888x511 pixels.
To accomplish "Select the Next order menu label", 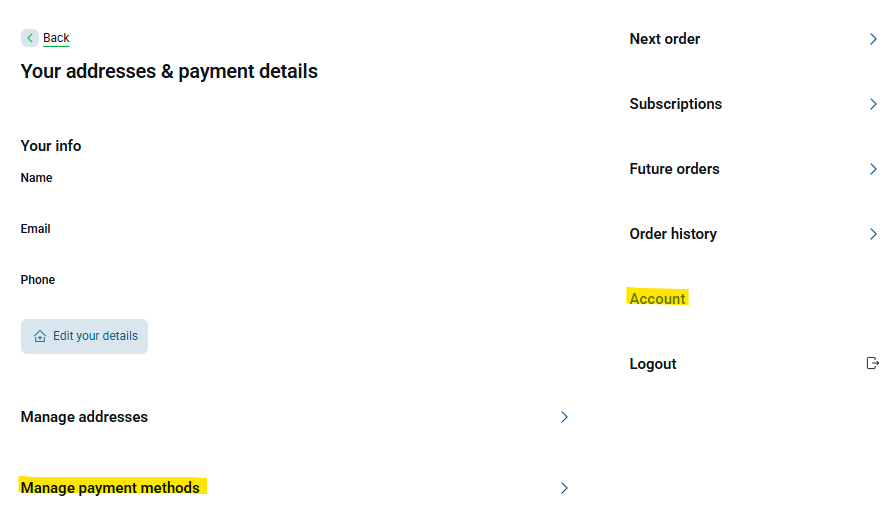I will pos(665,39).
